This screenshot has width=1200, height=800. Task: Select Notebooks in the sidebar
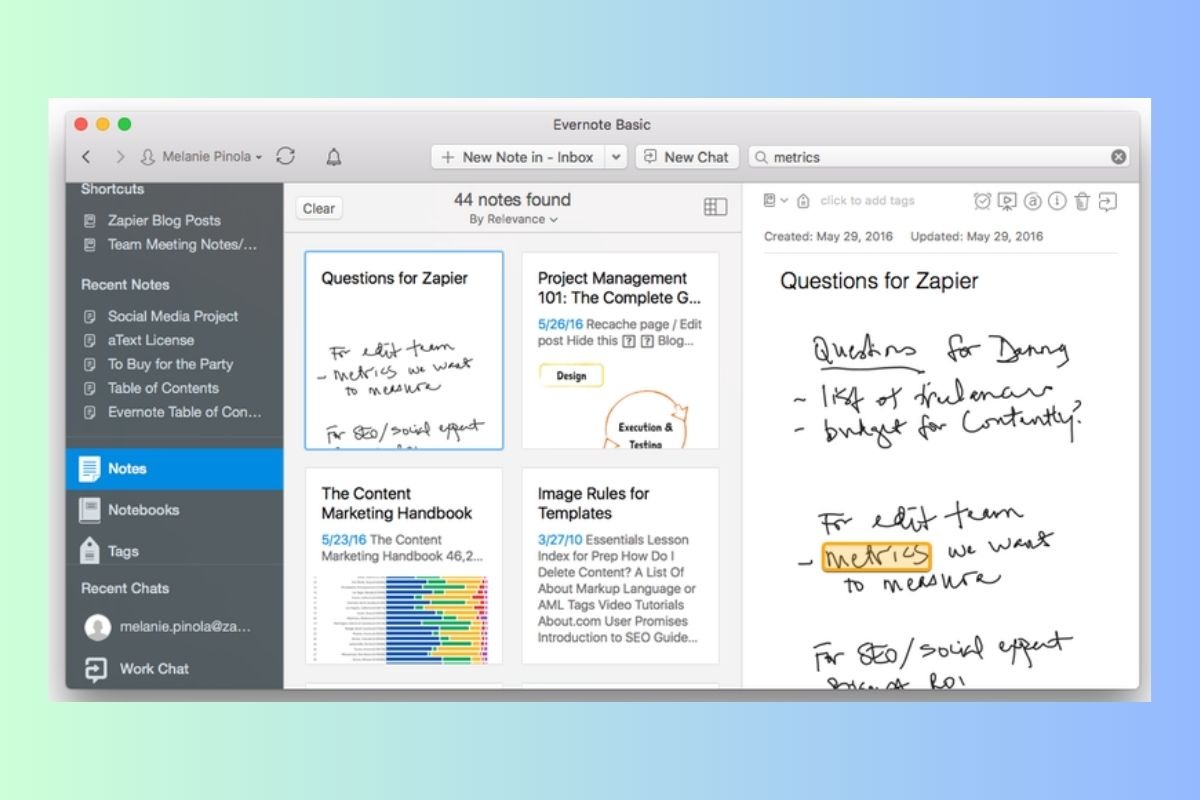tap(175, 510)
